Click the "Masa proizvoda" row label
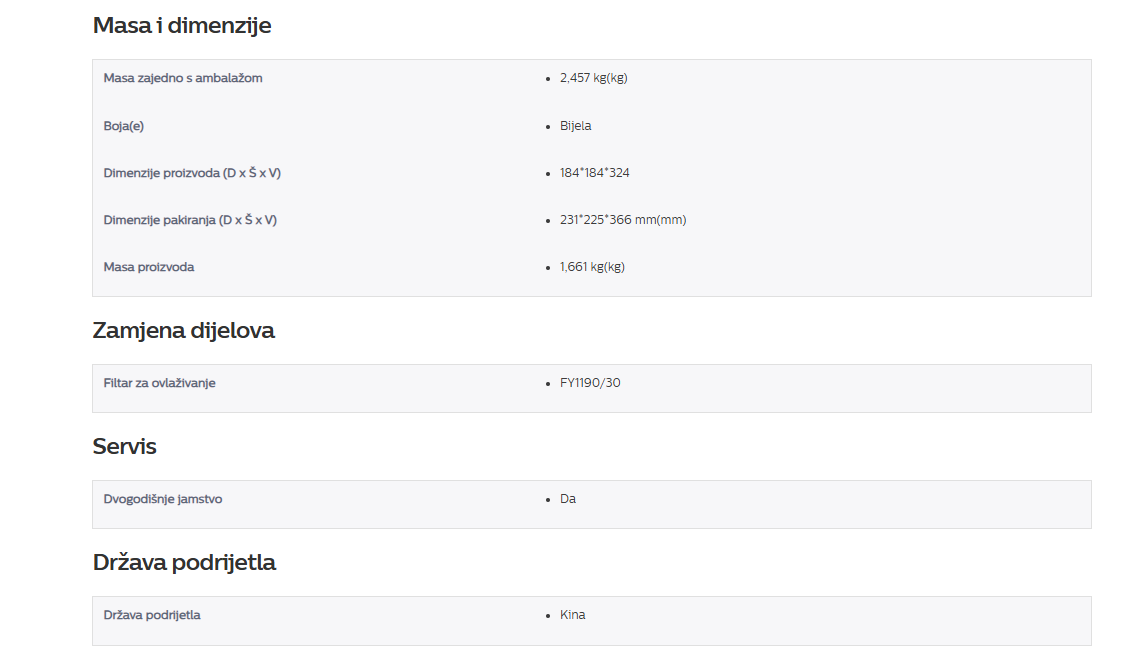 point(149,267)
